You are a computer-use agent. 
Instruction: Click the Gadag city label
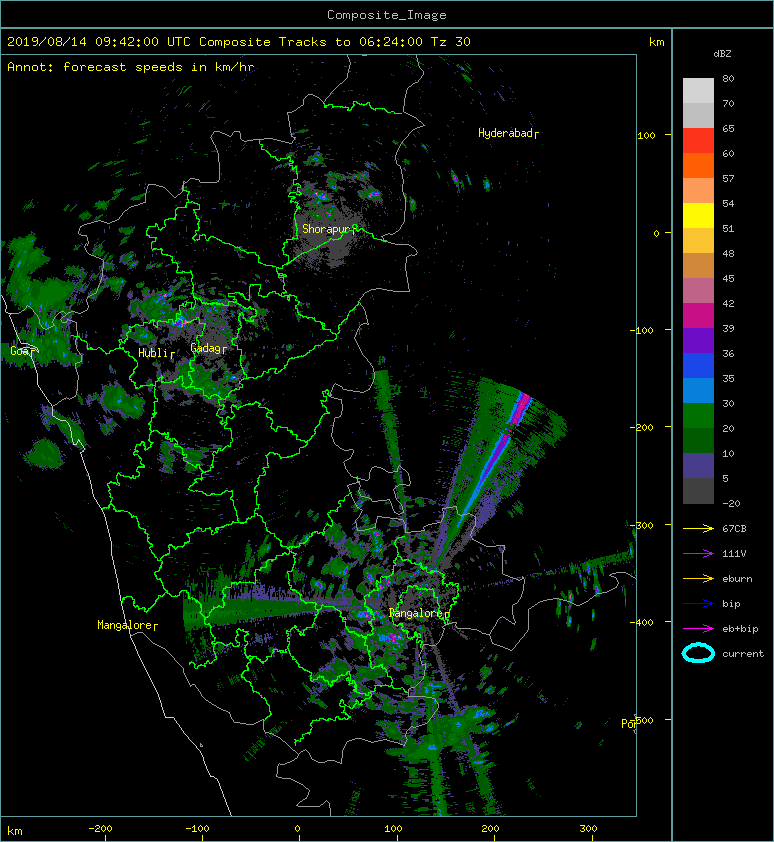(x=208, y=348)
